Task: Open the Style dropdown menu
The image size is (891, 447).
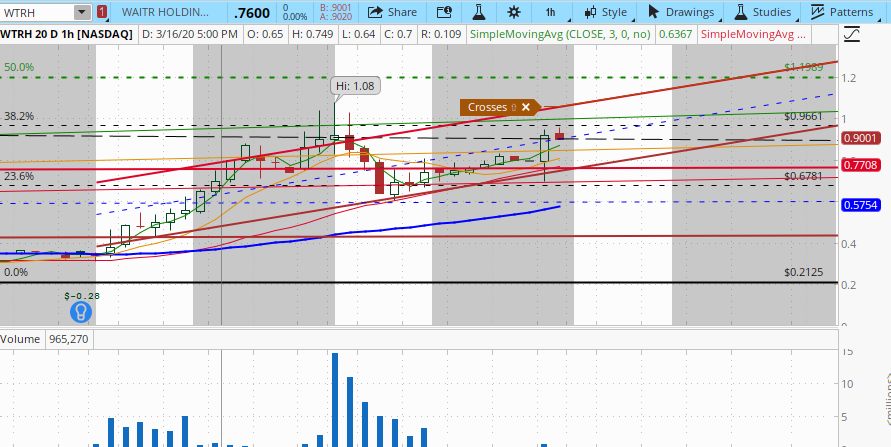Action: (x=604, y=12)
